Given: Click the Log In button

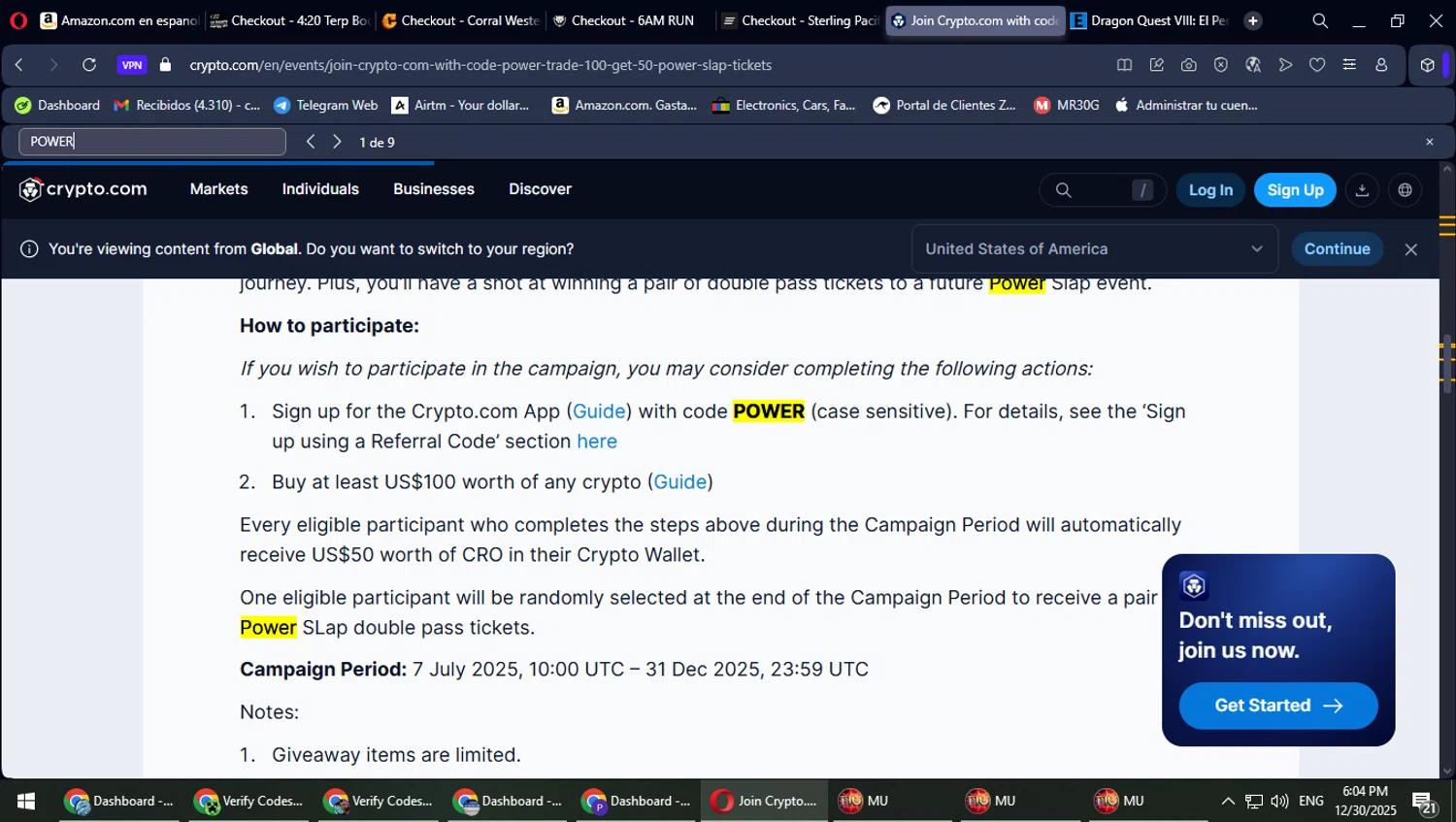Looking at the screenshot, I should (1210, 190).
